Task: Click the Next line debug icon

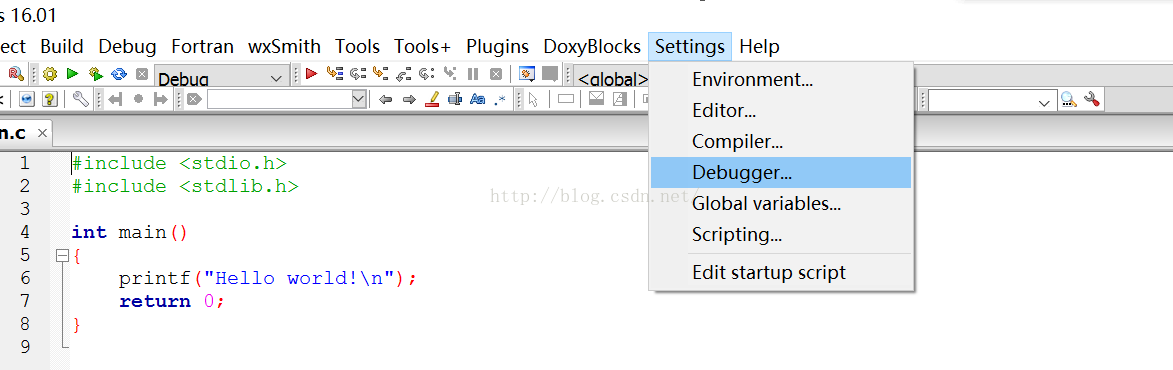Action: pos(358,73)
